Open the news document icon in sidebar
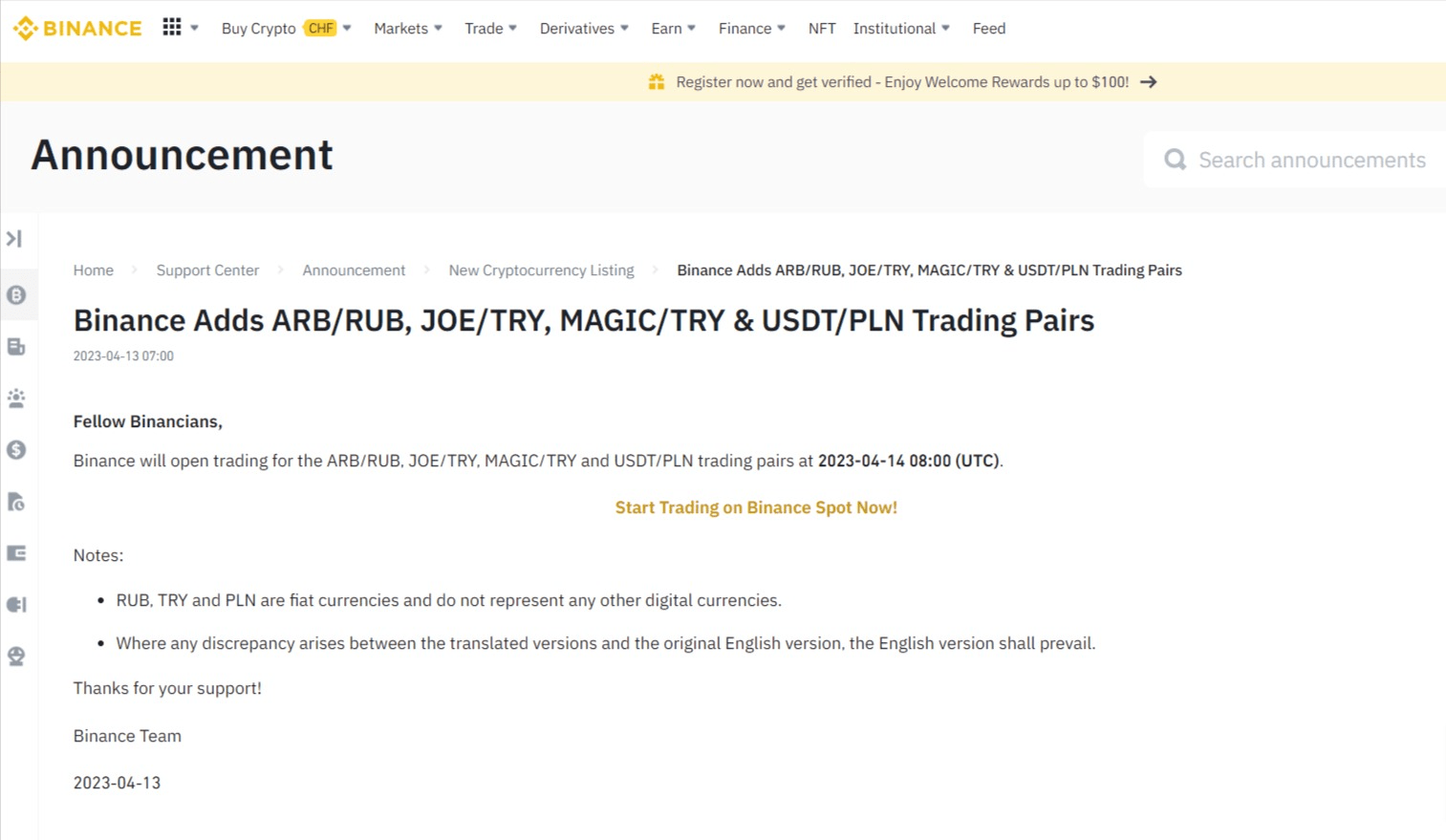1446x840 pixels. 16,347
